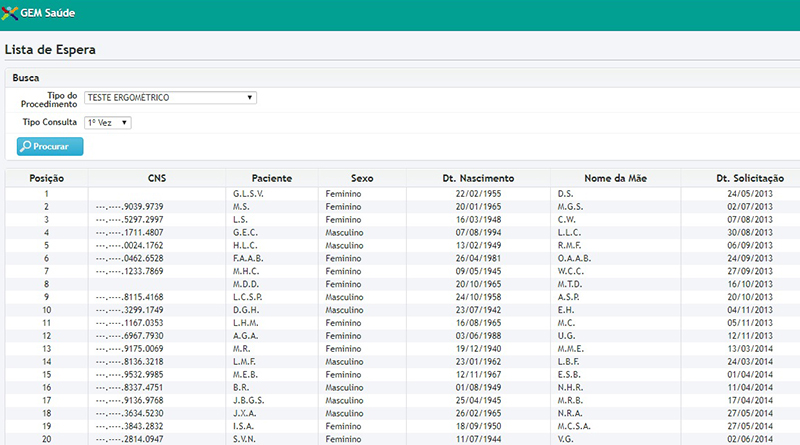Click the Paciente column header
This screenshot has height=445, width=800.
click(271, 178)
